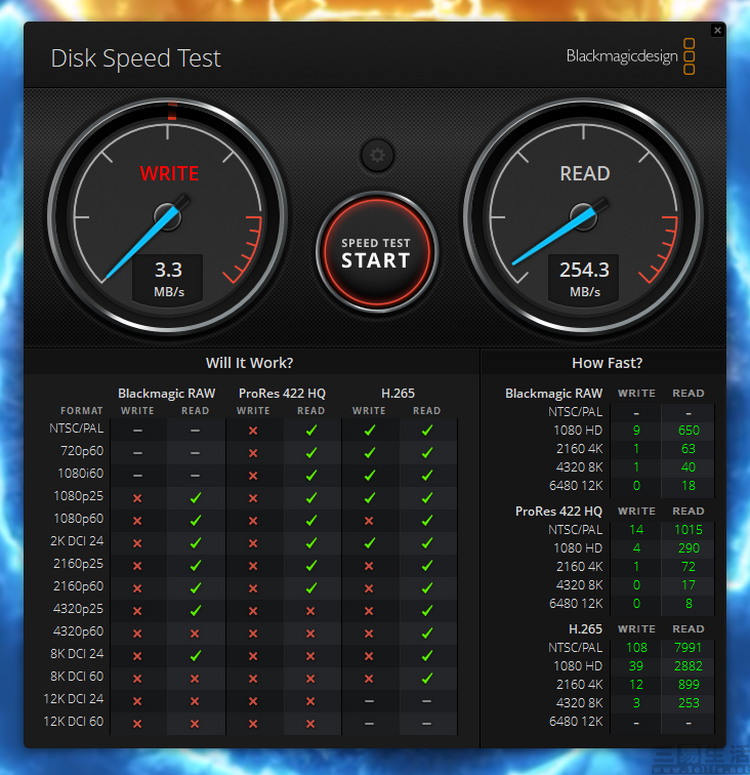Viewport: 750px width, 775px height.
Task: Click the 2K DCI 24 format row label
Action: pyautogui.click(x=77, y=541)
